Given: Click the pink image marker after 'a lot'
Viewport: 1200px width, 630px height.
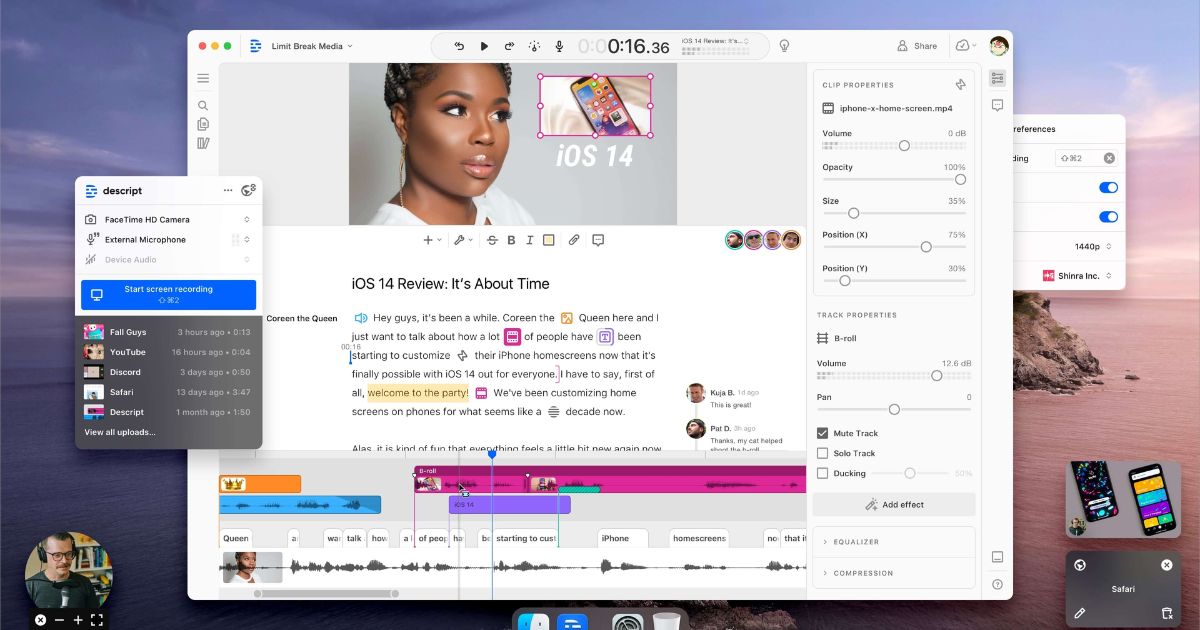Looking at the screenshot, I should [x=512, y=337].
